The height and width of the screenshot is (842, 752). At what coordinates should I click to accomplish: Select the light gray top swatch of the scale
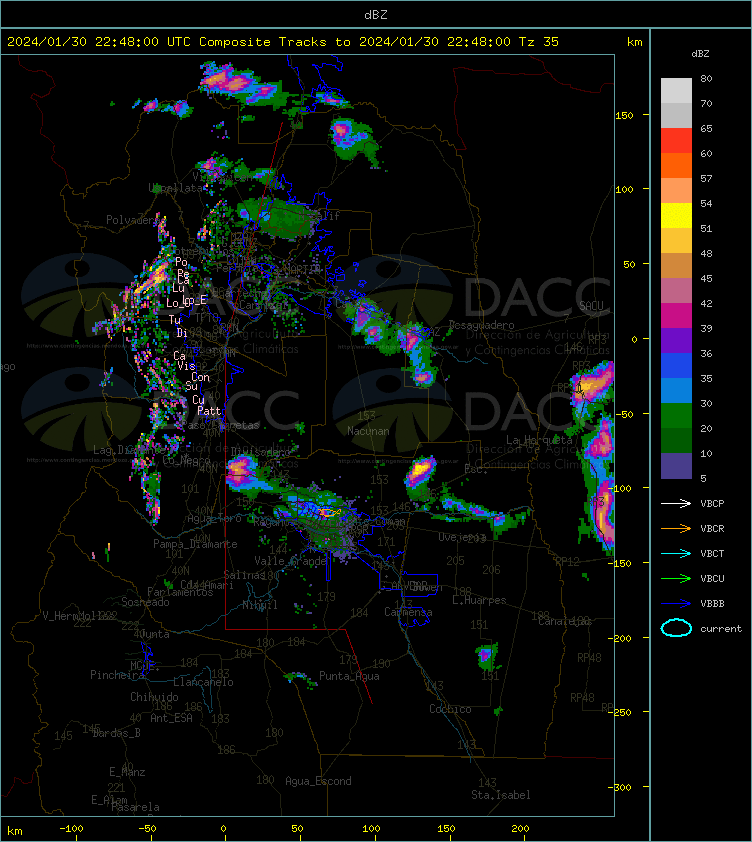click(x=676, y=91)
